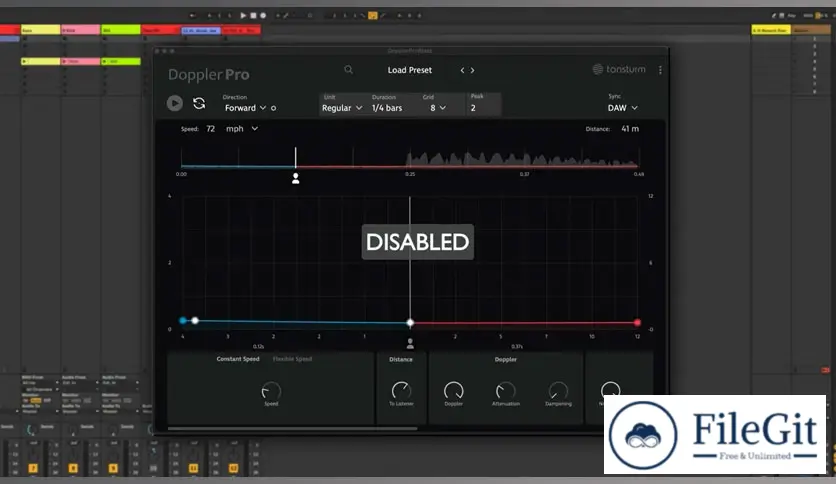Click the white center node on the curve
Viewport: 836px width, 484px height.
(410, 322)
